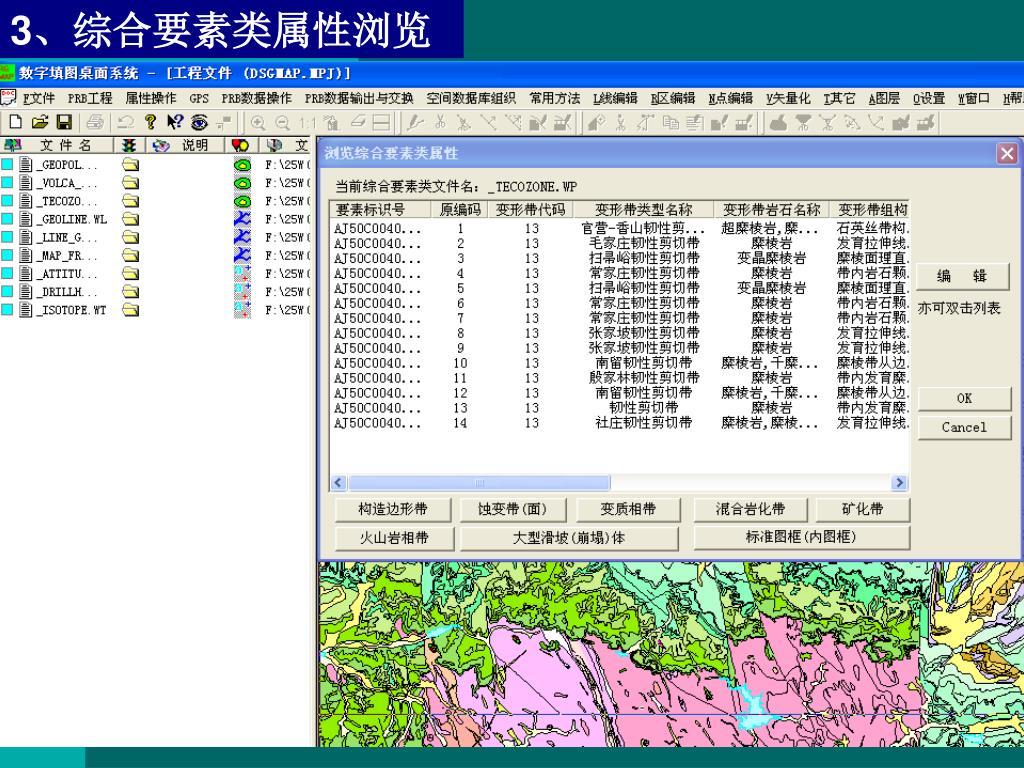The width and height of the screenshot is (1024, 768).
Task: Select the 官营-香山韧性剪 row
Action: 619,229
